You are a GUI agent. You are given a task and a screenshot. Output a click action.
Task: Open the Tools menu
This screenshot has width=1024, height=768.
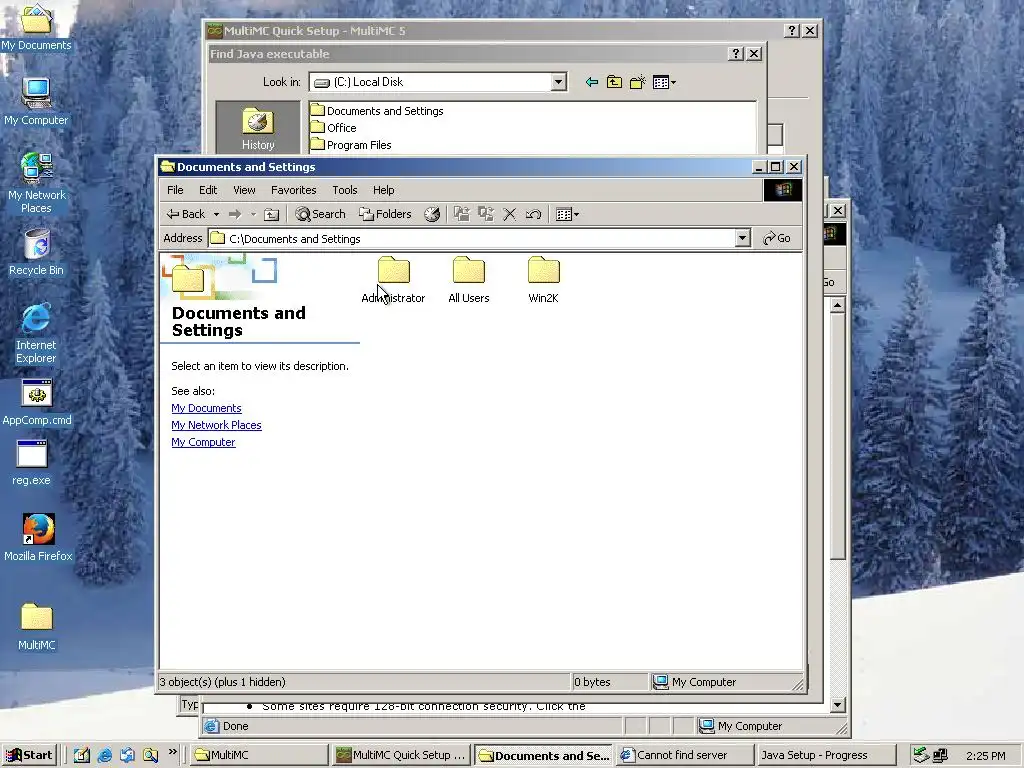[345, 190]
